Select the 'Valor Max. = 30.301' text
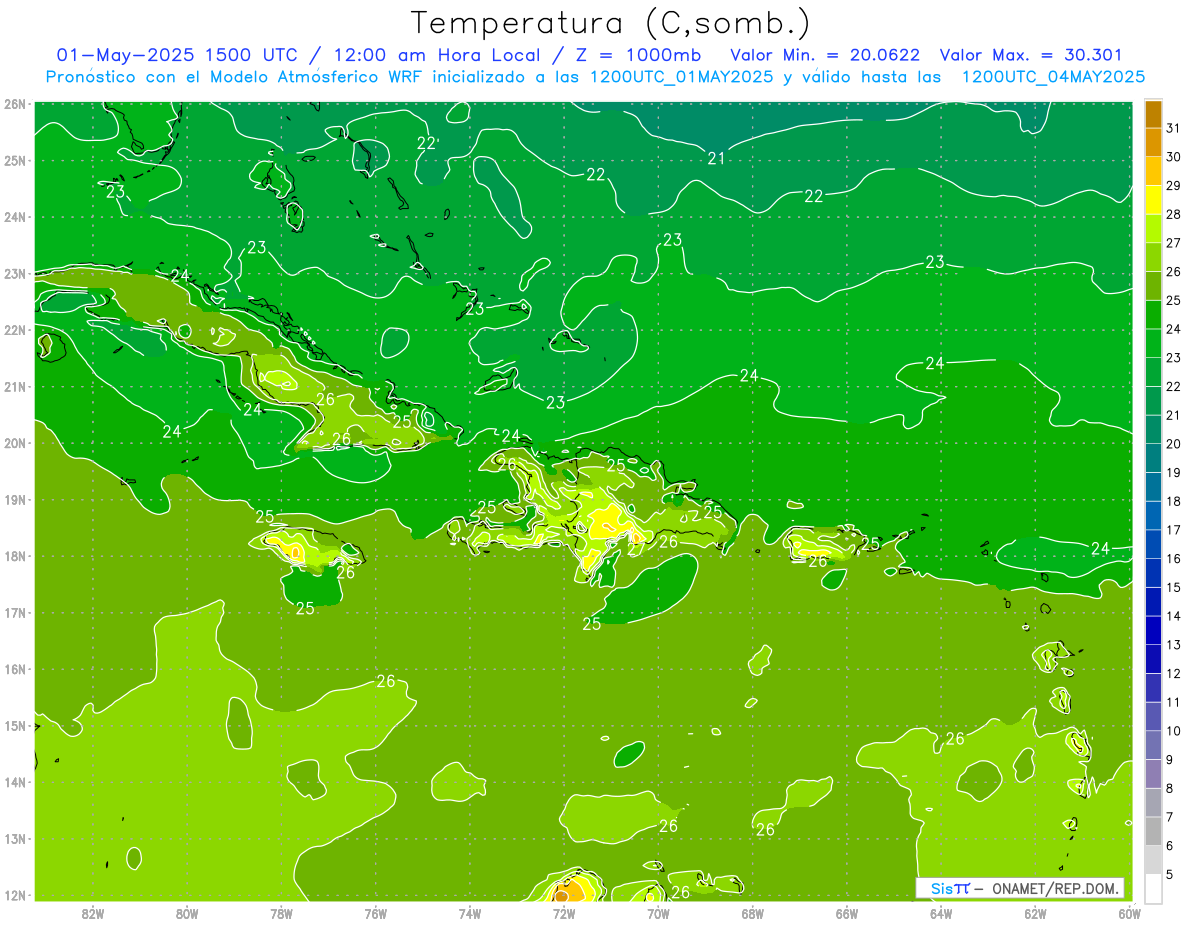The width and height of the screenshot is (1200, 927). [1031, 55]
